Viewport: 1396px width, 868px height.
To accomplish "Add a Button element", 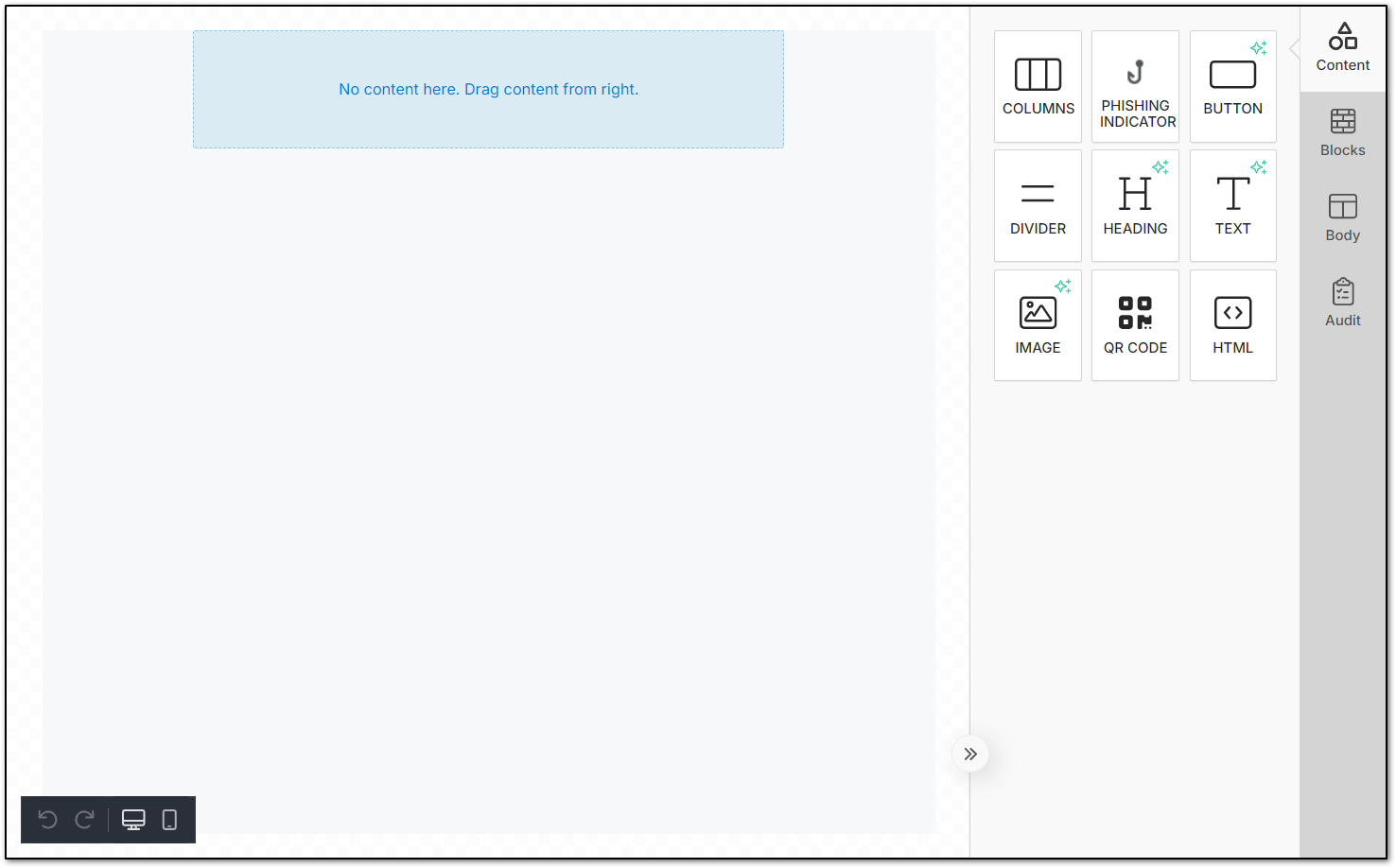I will pos(1232,86).
